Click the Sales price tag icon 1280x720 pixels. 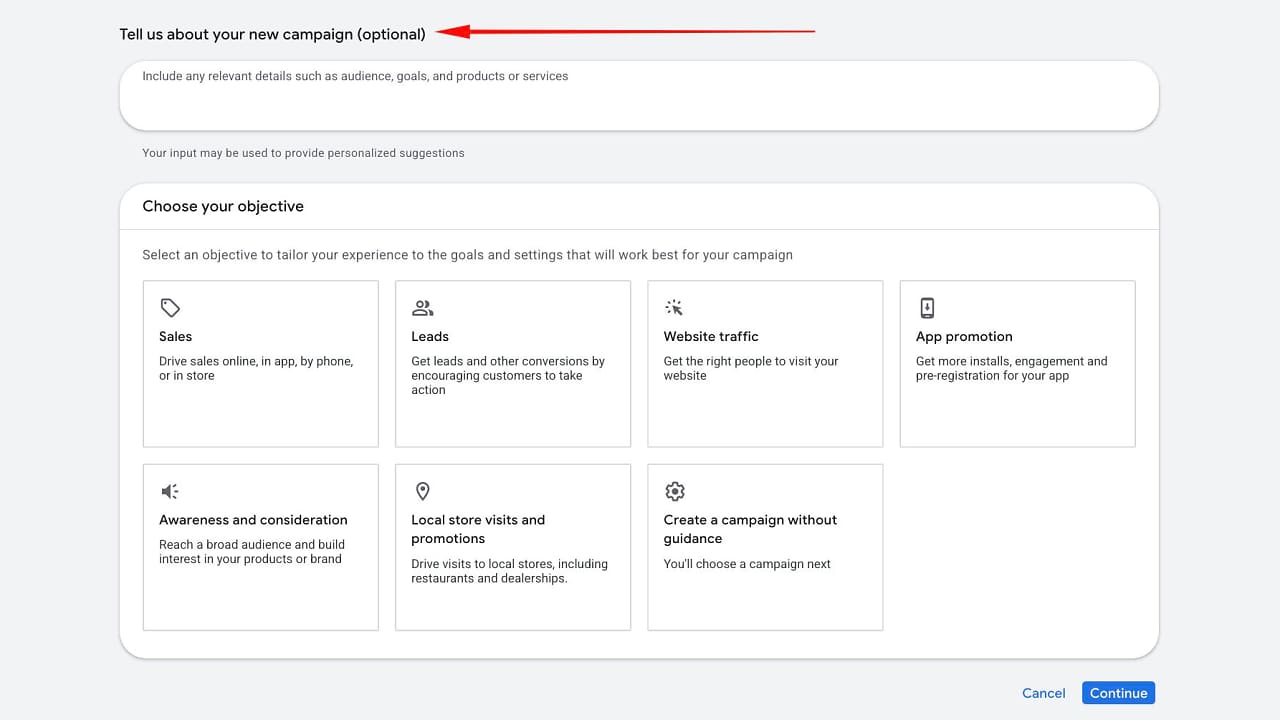point(170,308)
